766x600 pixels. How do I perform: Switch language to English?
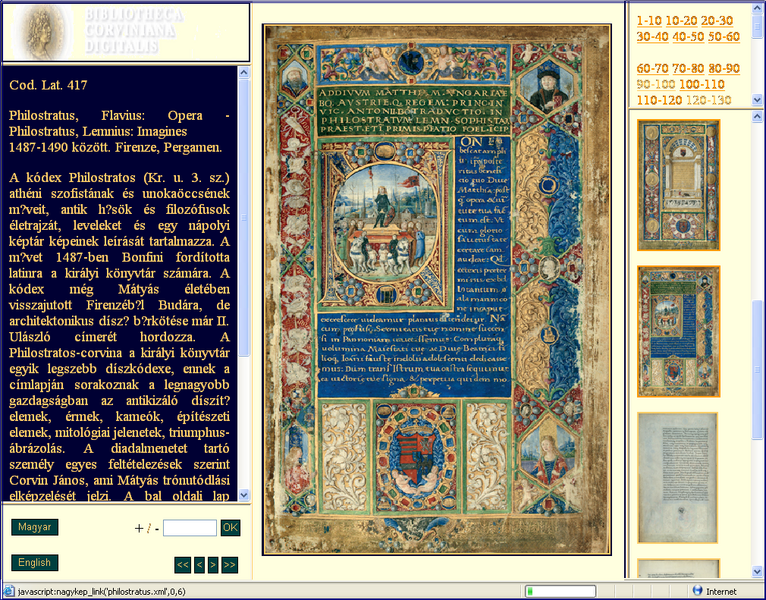click(35, 563)
